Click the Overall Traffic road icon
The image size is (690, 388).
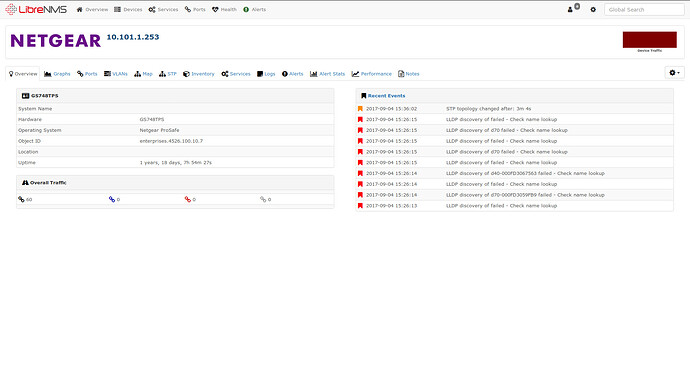click(x=25, y=183)
